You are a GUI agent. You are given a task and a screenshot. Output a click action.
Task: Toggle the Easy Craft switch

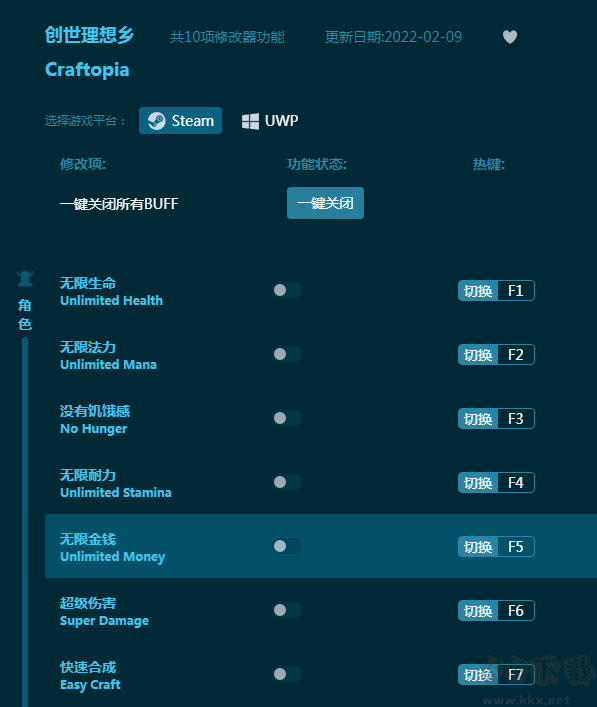click(287, 674)
